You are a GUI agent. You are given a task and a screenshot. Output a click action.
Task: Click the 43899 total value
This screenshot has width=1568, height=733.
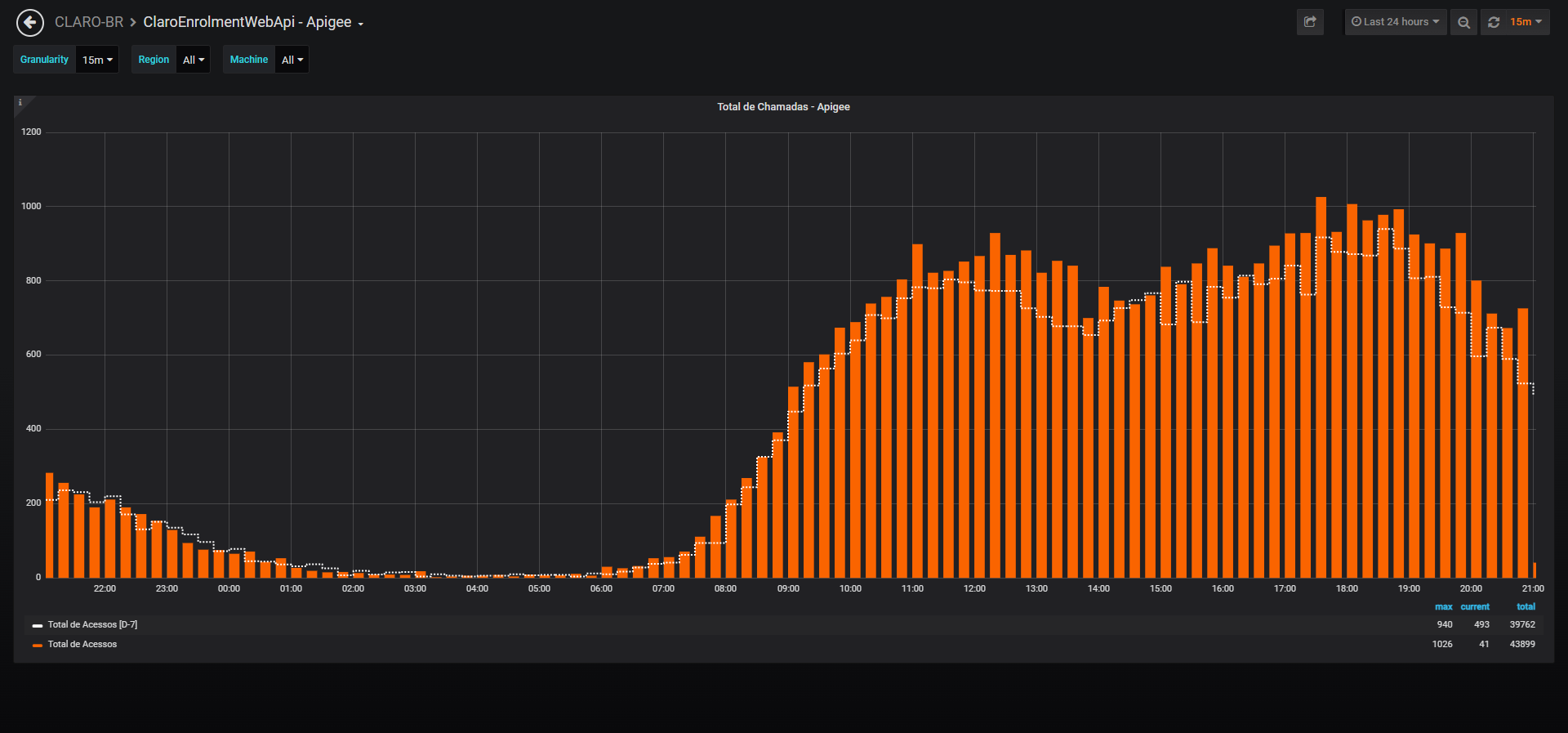1522,644
